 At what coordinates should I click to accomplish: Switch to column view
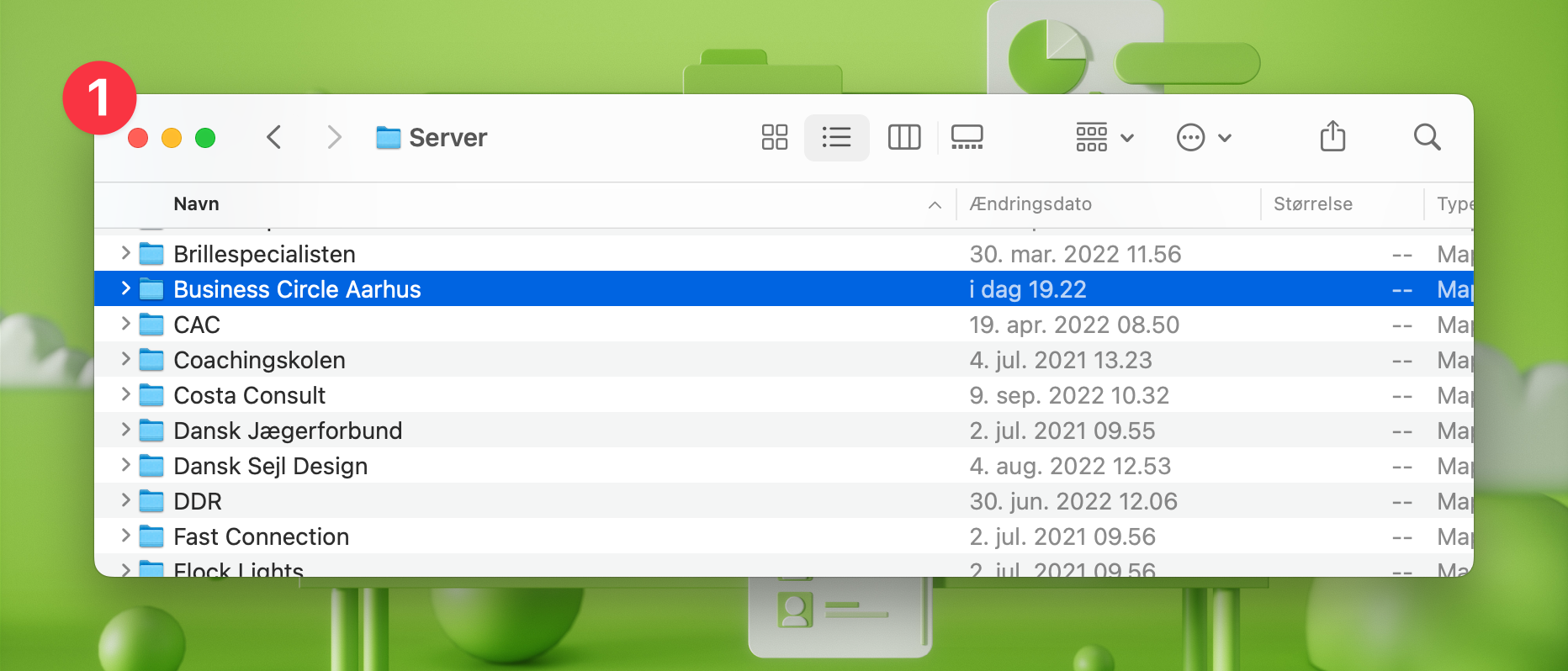click(904, 137)
